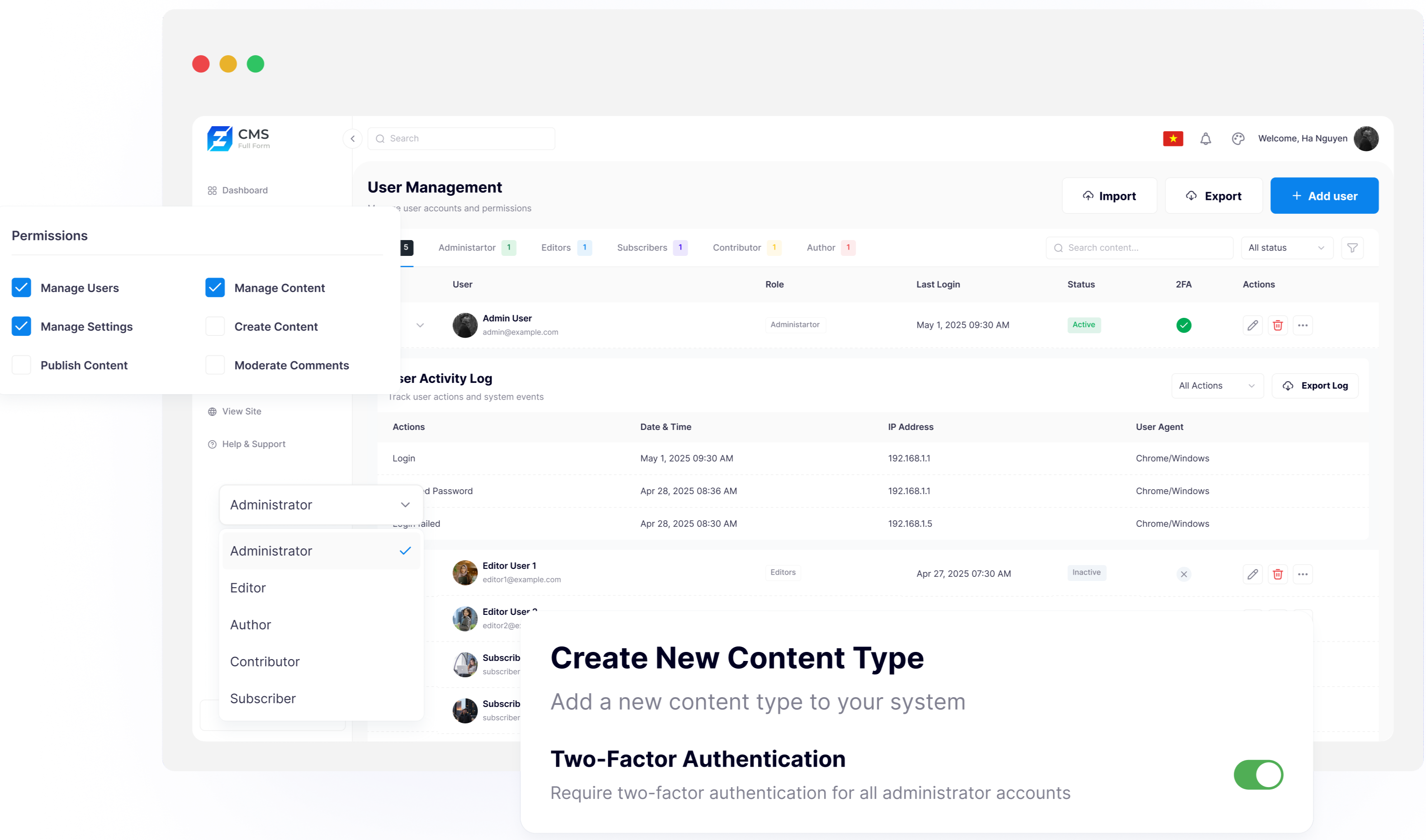Open more options for Editor User 1
The image size is (1426, 840).
tap(1303, 575)
